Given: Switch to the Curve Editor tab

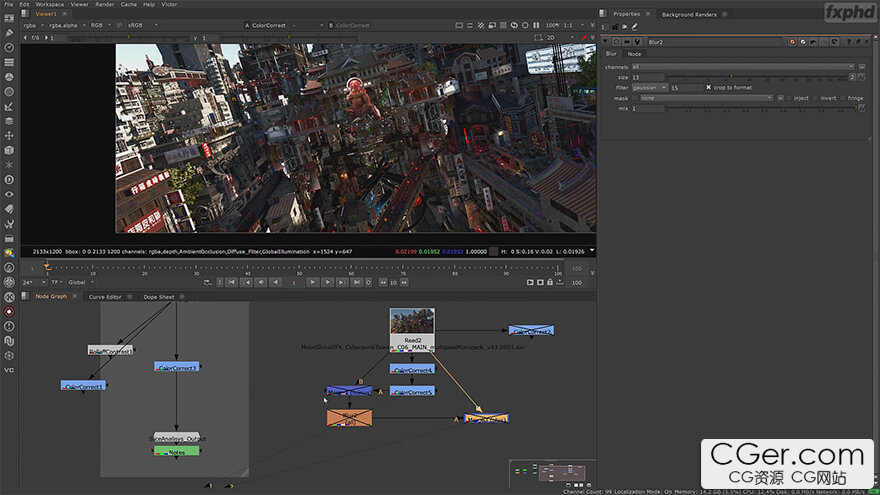Looking at the screenshot, I should pos(105,297).
